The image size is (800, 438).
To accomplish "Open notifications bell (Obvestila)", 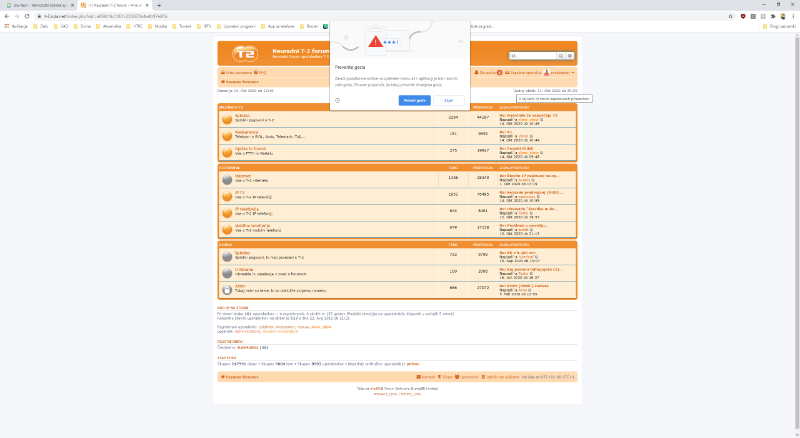I will click(x=488, y=73).
